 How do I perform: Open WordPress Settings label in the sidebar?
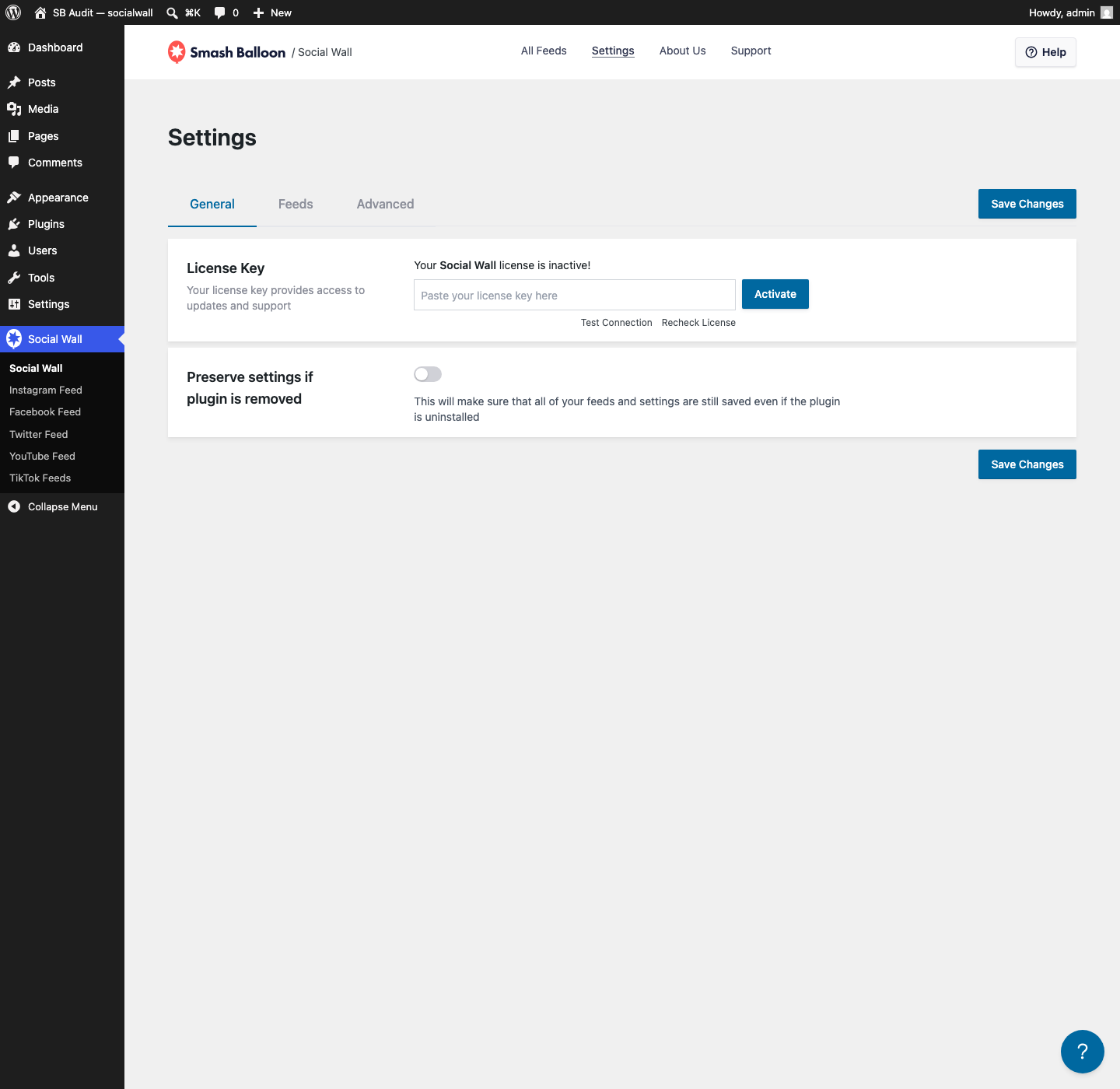tap(49, 304)
